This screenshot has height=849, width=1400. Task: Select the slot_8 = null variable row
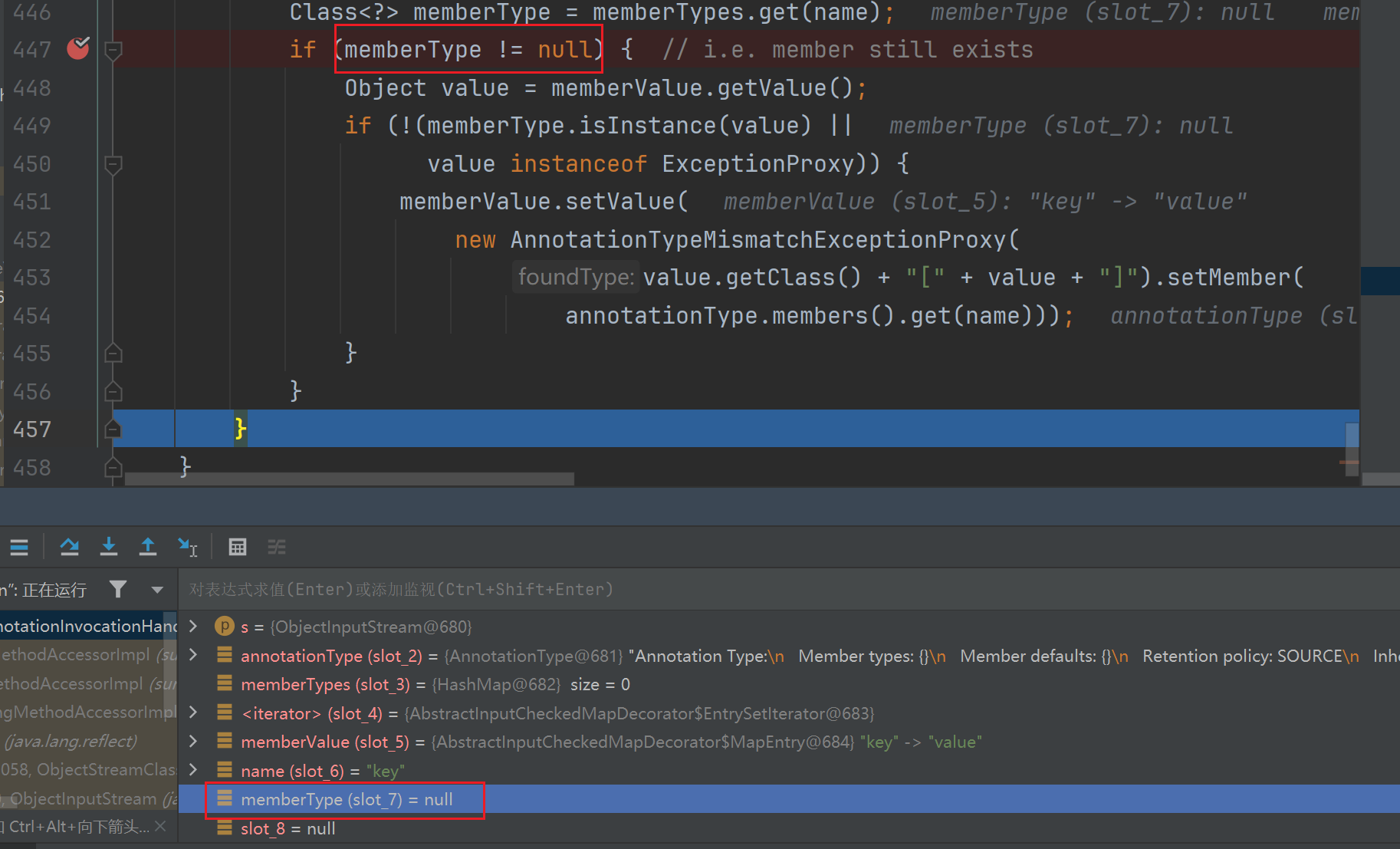[789, 828]
